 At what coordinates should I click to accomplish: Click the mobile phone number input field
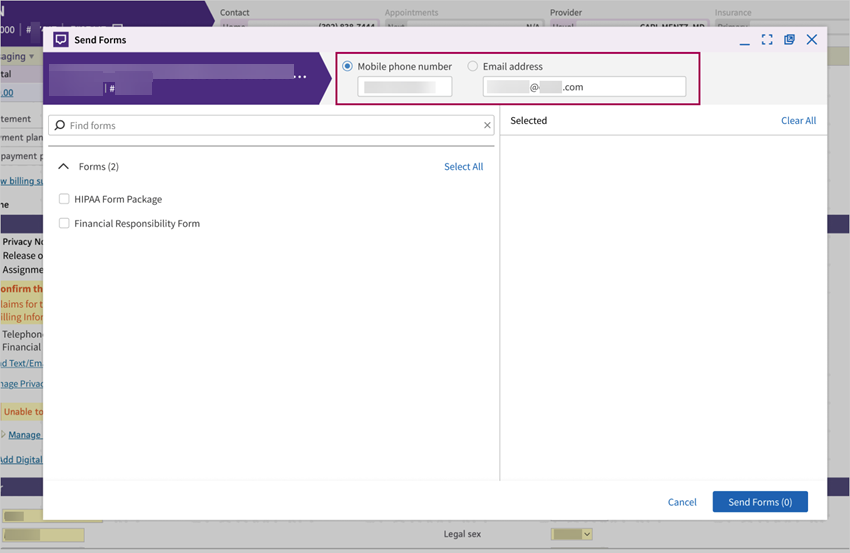[404, 87]
